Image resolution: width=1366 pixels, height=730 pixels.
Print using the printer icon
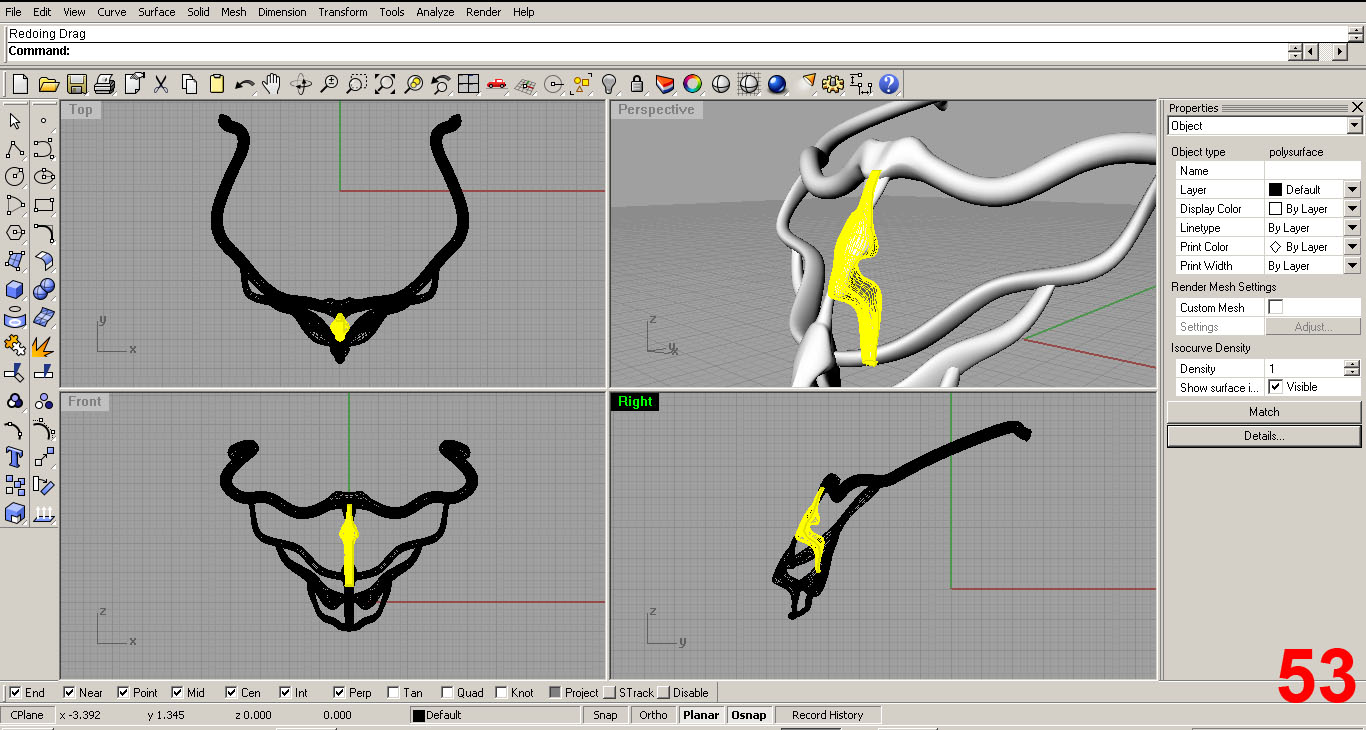(104, 84)
